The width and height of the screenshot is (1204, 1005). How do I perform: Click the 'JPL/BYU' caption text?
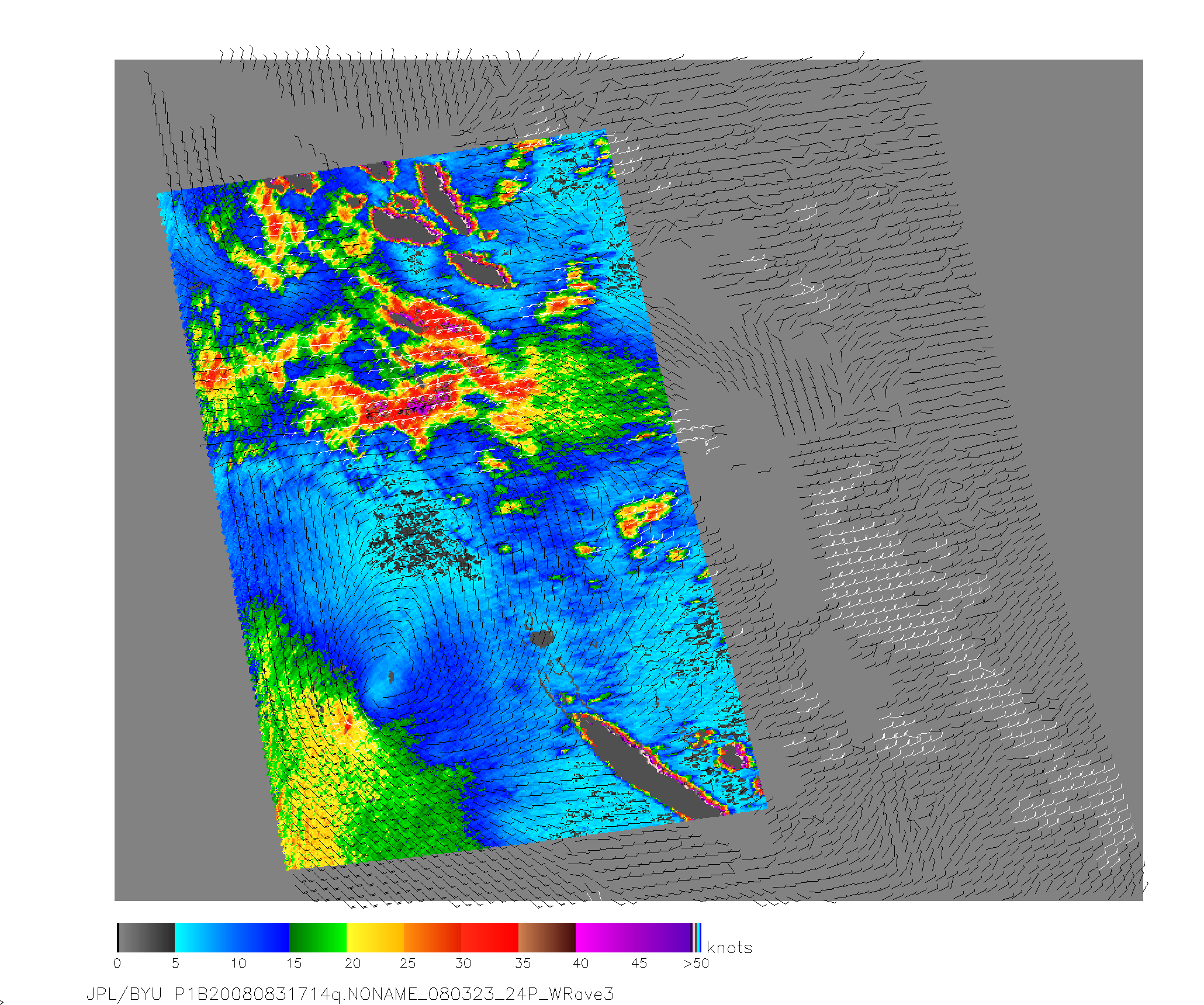tap(124, 994)
